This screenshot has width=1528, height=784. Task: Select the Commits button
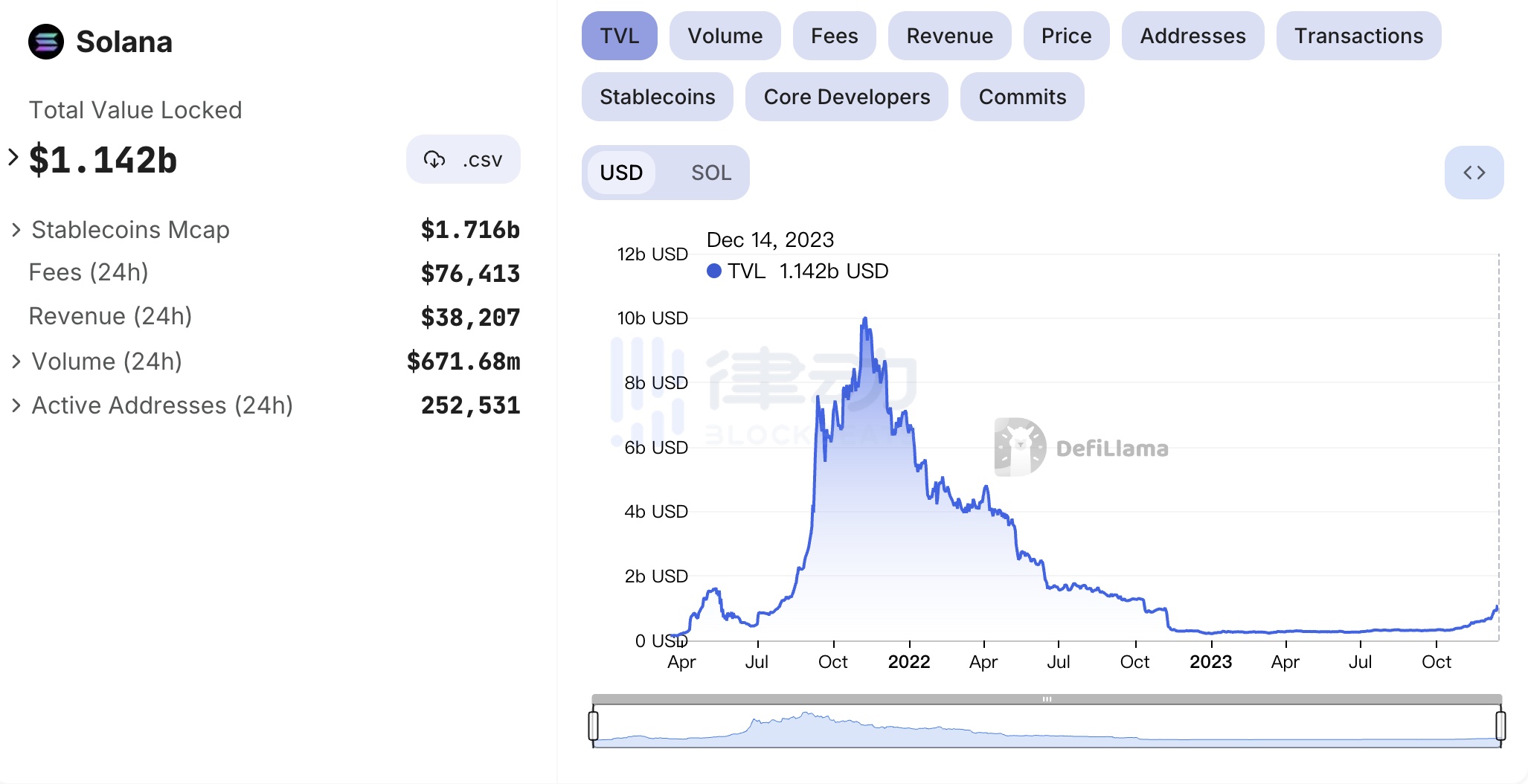click(1022, 97)
